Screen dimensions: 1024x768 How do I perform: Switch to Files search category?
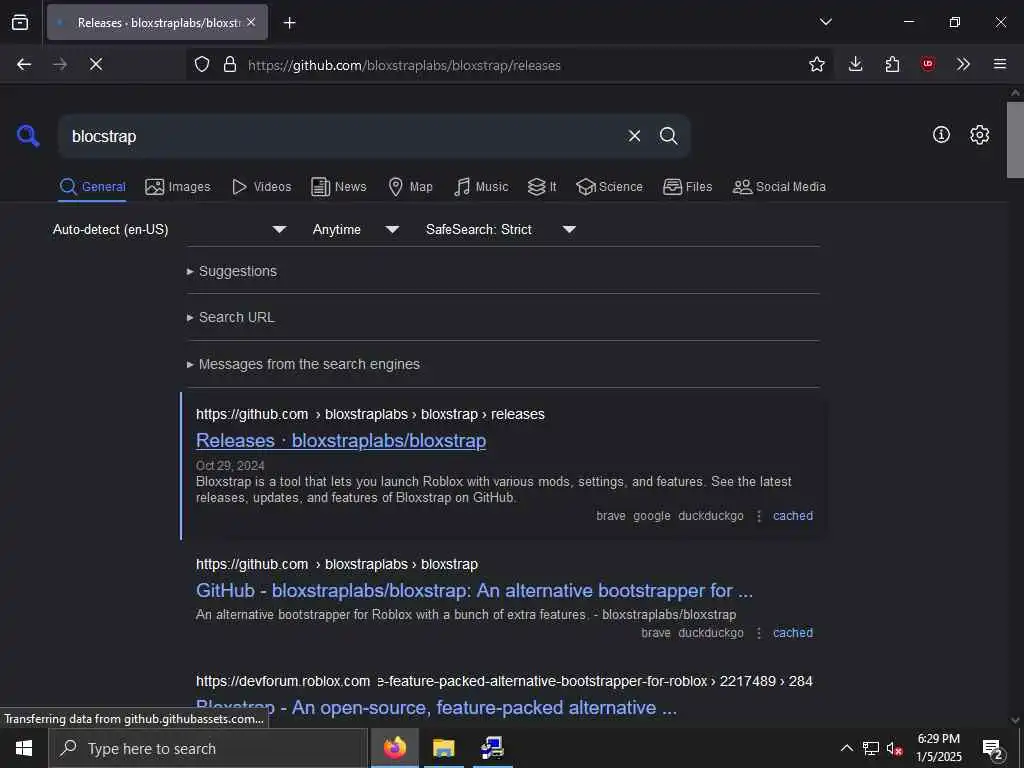click(688, 187)
